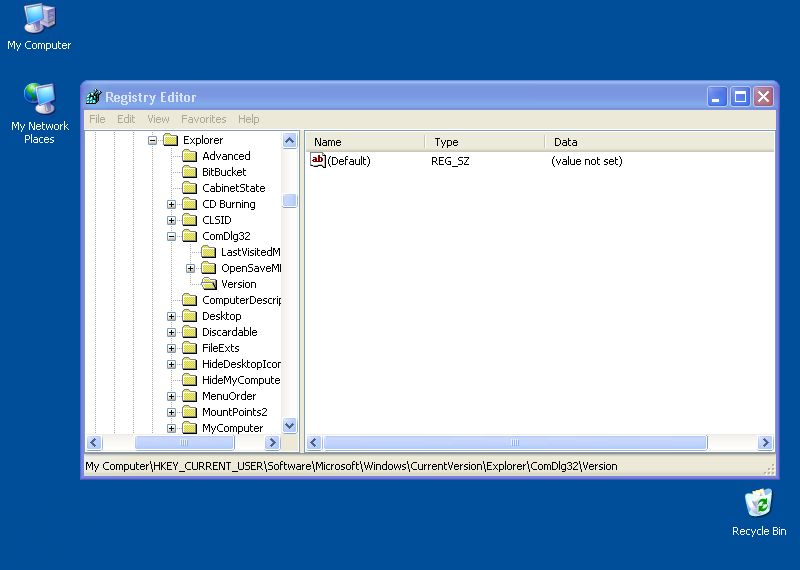Click tree pane scroll right arrow
The width and height of the screenshot is (800, 570).
point(272,442)
